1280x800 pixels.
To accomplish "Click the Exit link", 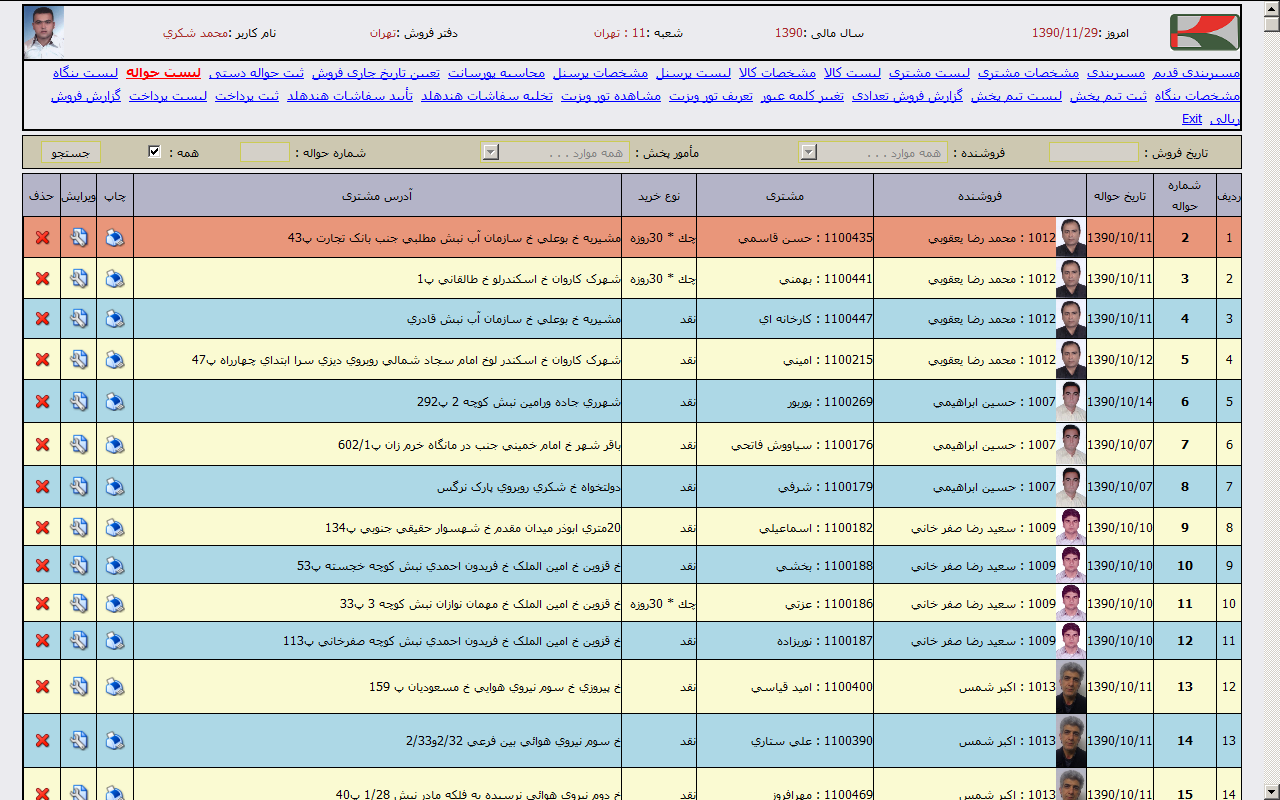I will 1191,119.
